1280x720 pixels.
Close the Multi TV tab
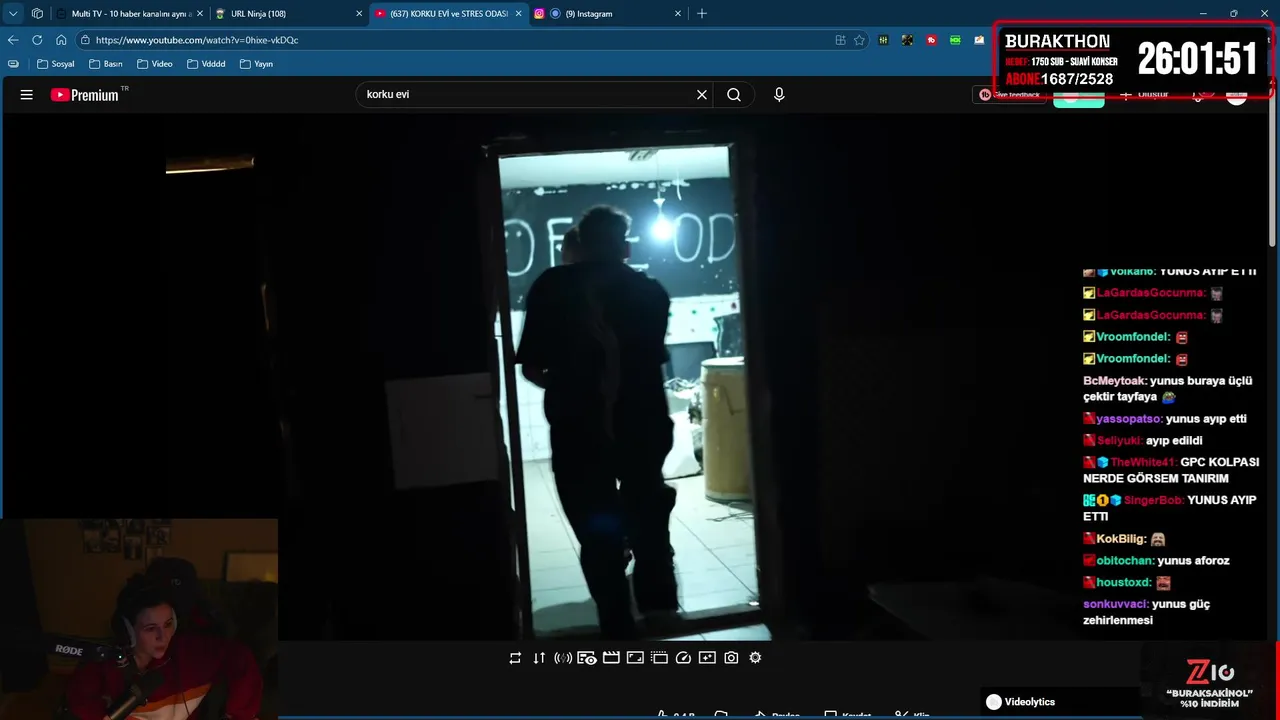click(x=200, y=14)
